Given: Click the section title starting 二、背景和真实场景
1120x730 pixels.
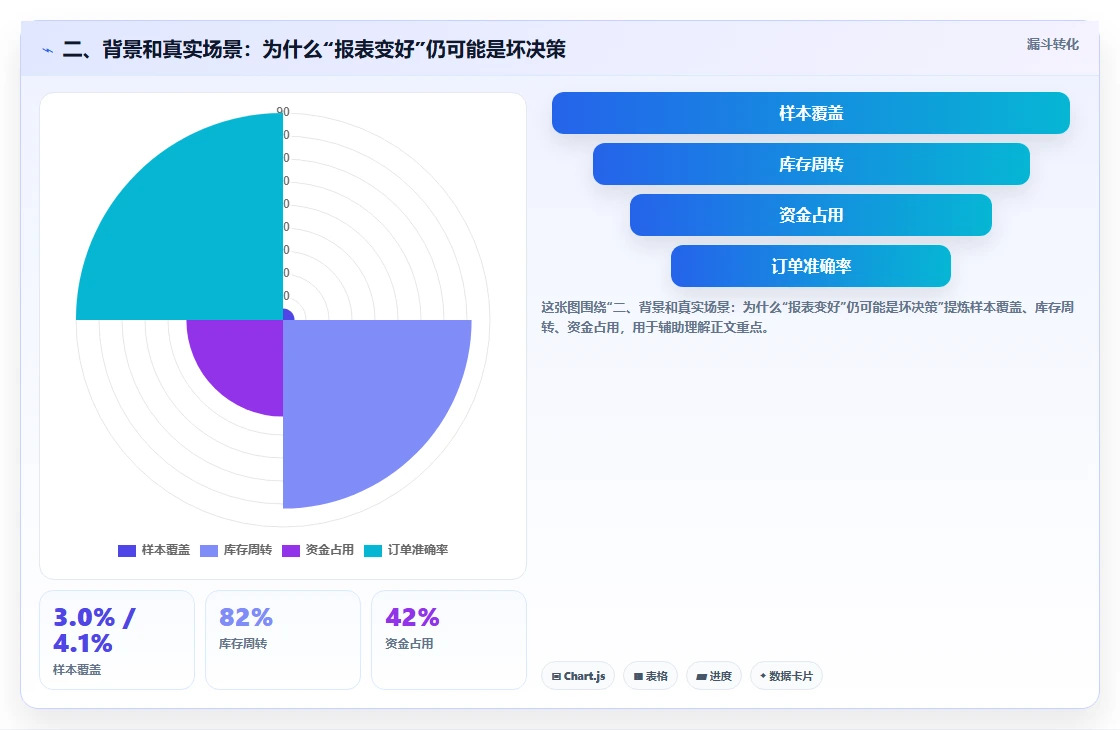Looking at the screenshot, I should (314, 49).
